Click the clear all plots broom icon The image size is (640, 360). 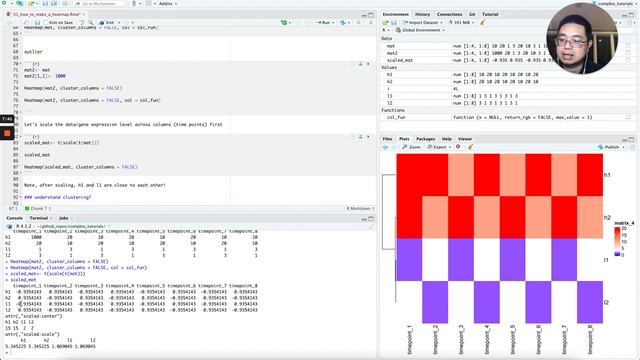pyautogui.click(x=470, y=147)
